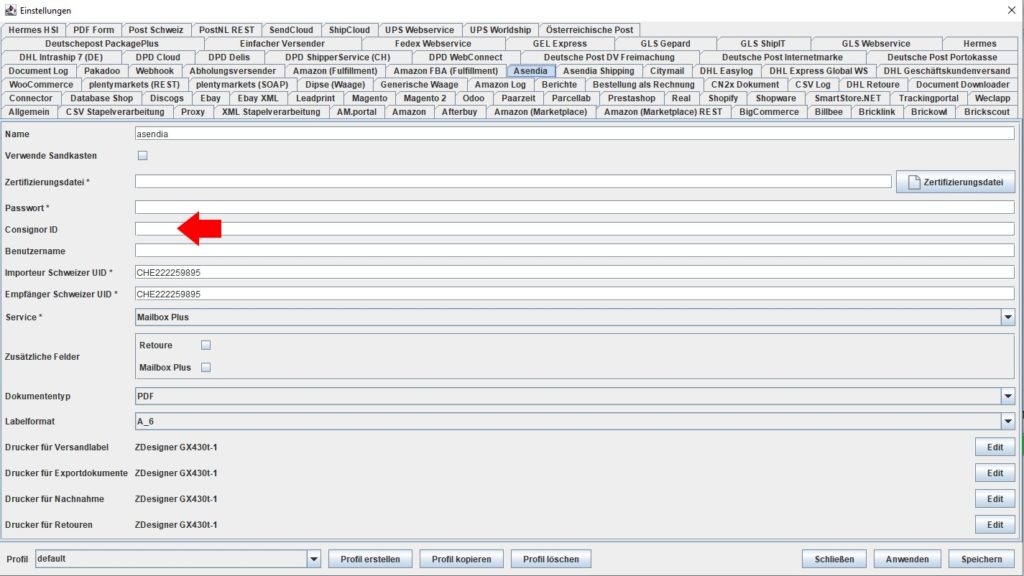1024x576 pixels.
Task: Expand the Labelformat dropdown
Action: click(x=1008, y=422)
